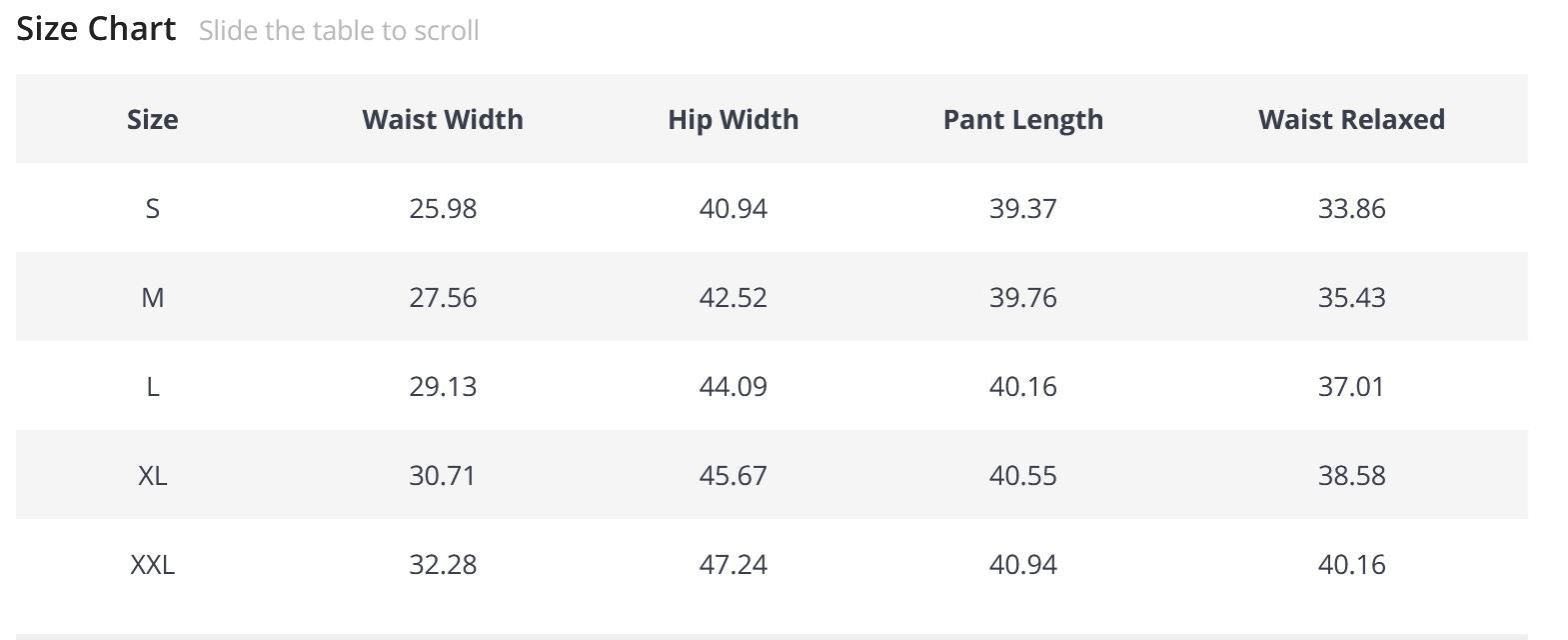Click the Size column header
Screen dimensions: 1568x640
click(153, 120)
